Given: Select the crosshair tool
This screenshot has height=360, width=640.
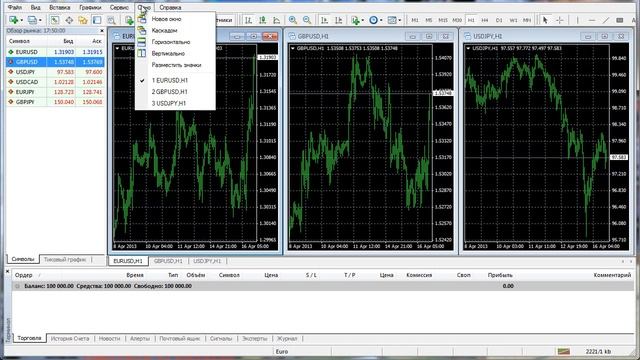Looking at the screenshot, I should [x=560, y=20].
